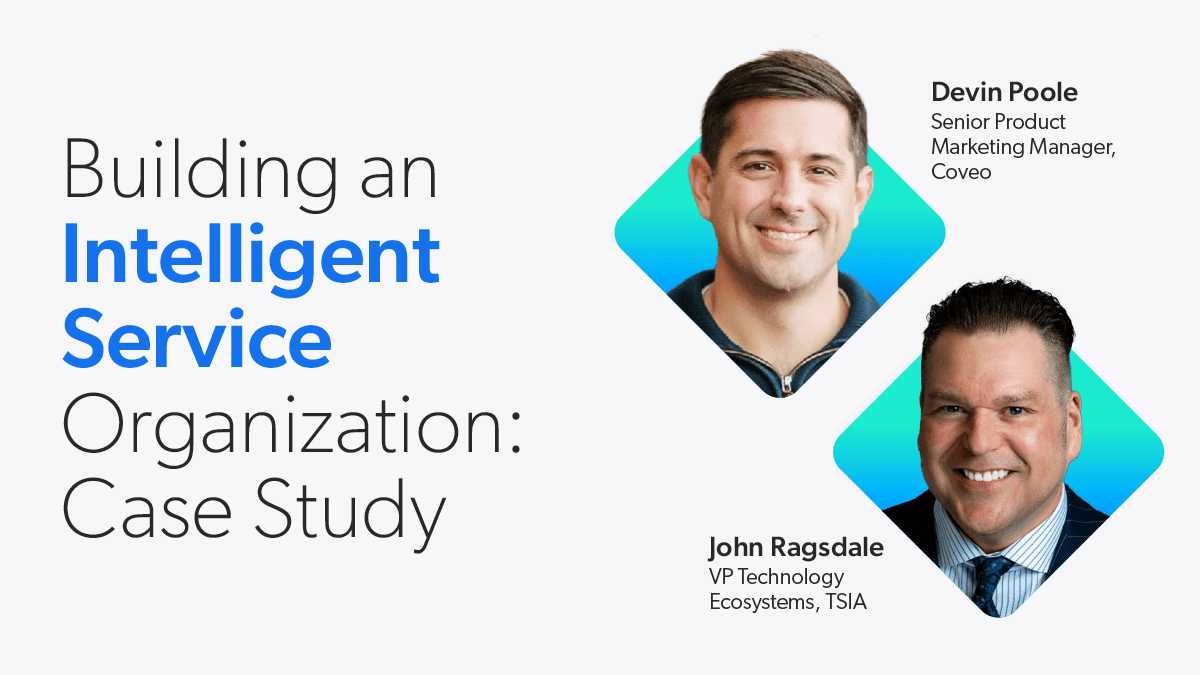Click the "Building an" title line
Image resolution: width=1200 pixels, height=675 pixels.
pyautogui.click(x=251, y=170)
